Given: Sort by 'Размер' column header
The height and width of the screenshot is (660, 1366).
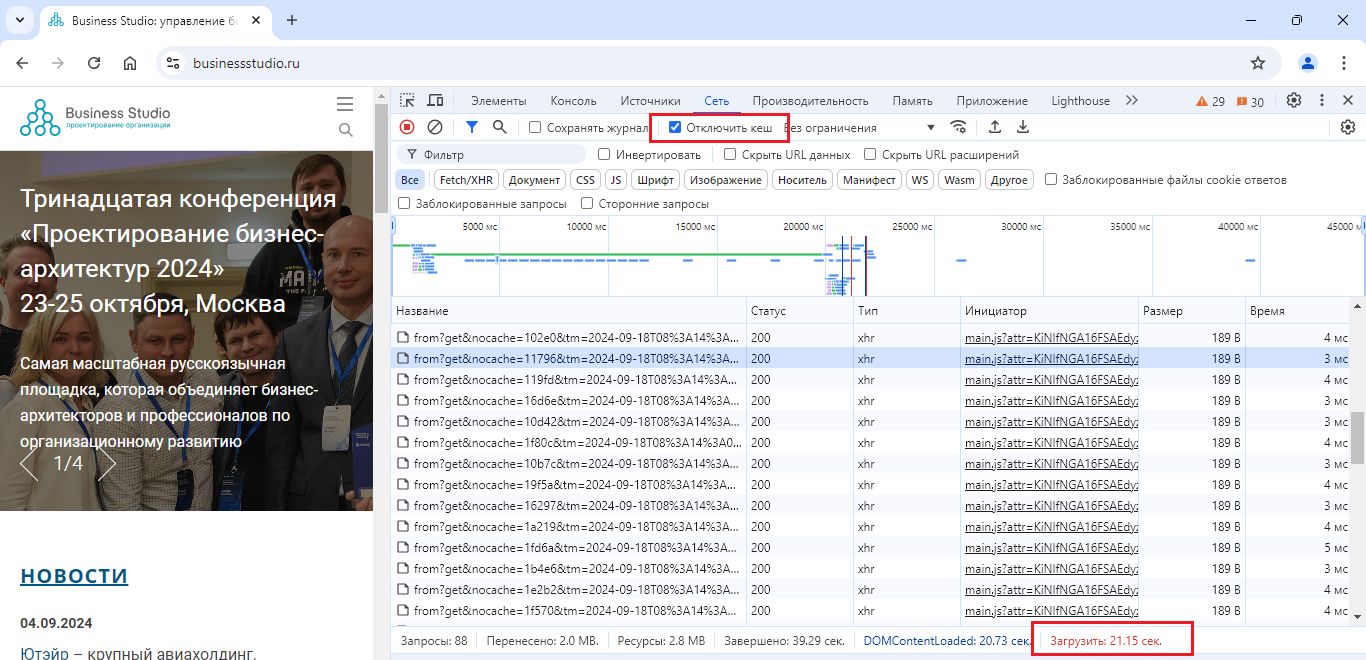Looking at the screenshot, I should [x=1191, y=311].
